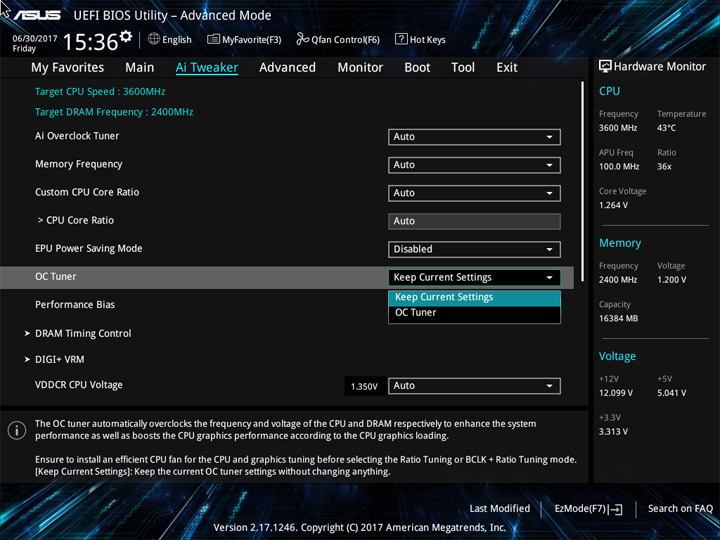Screen dimensions: 720x540
Task: Click the 15:36 clock display
Action: click(x=90, y=42)
